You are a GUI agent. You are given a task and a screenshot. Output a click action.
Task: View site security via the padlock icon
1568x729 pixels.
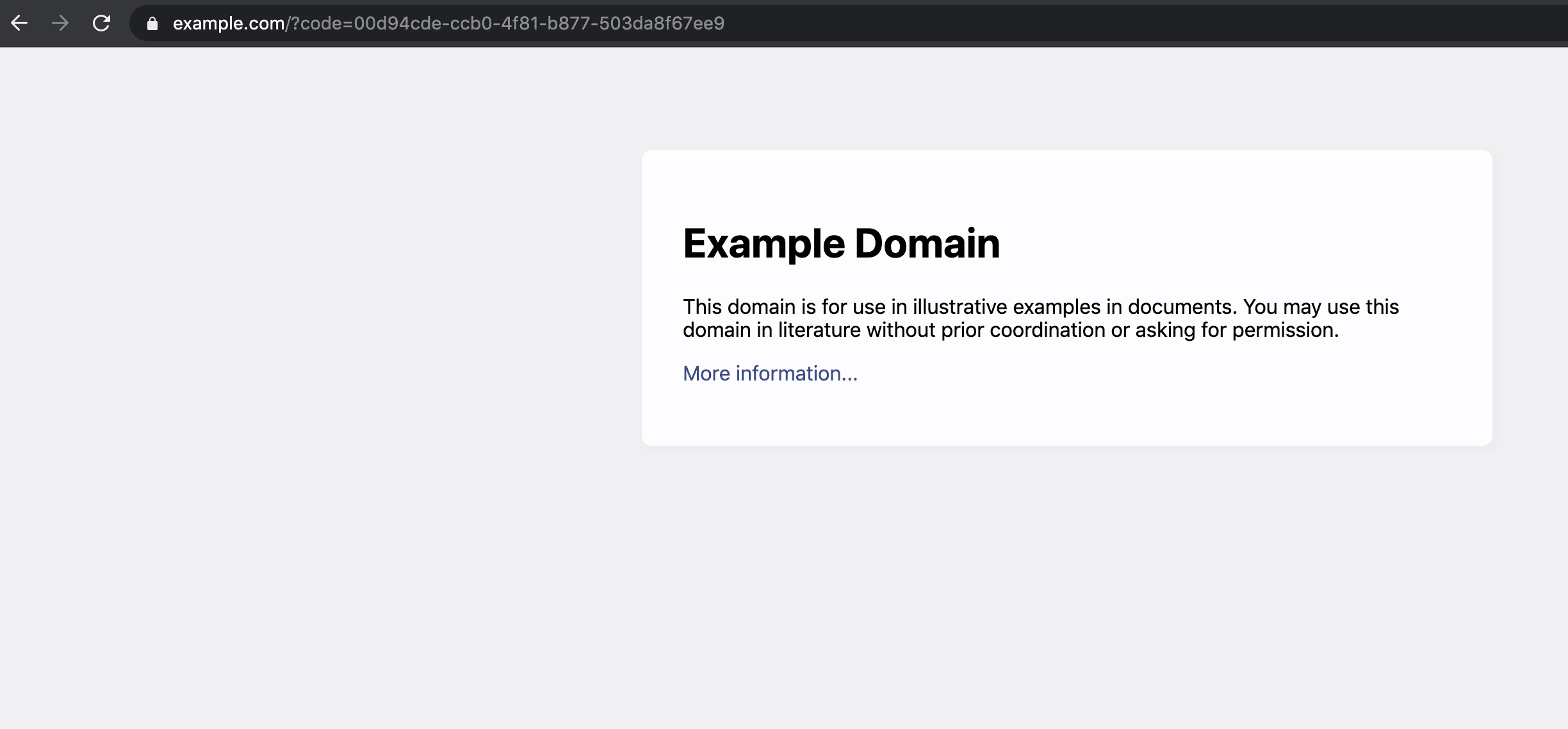(x=152, y=24)
